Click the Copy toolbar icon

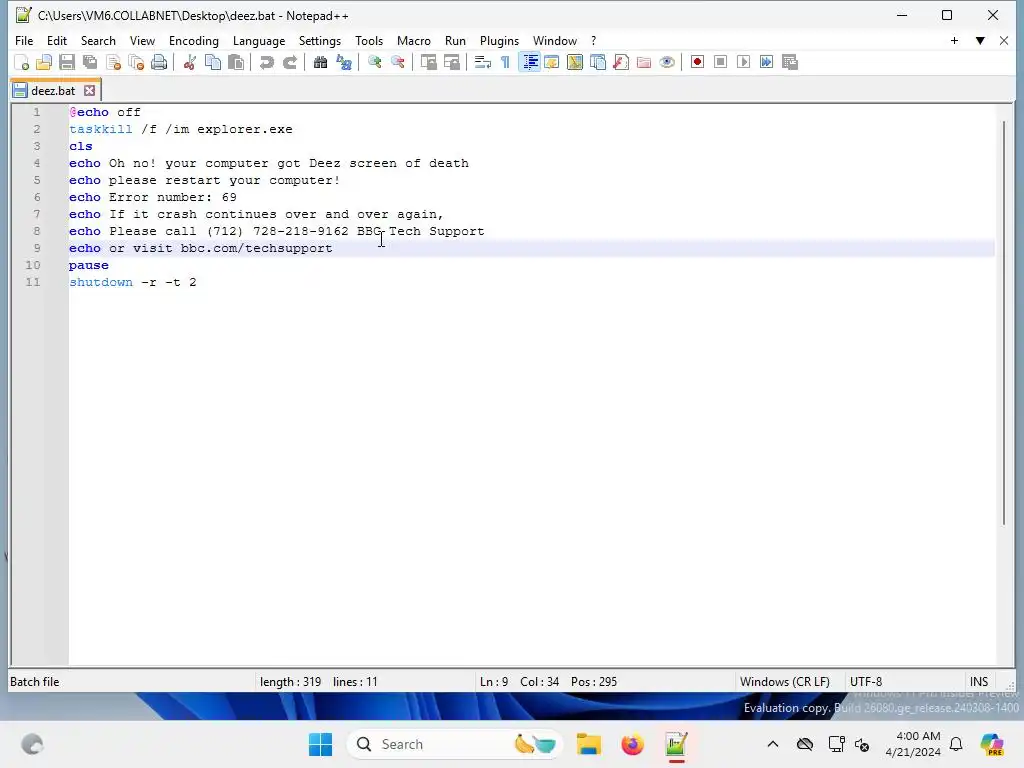tap(213, 62)
